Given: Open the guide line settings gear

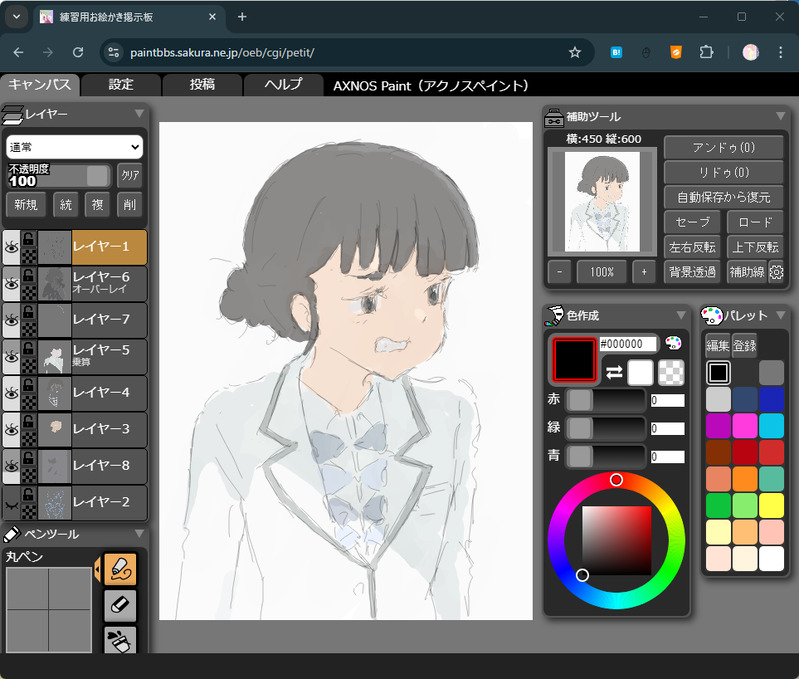Looking at the screenshot, I should coord(776,272).
